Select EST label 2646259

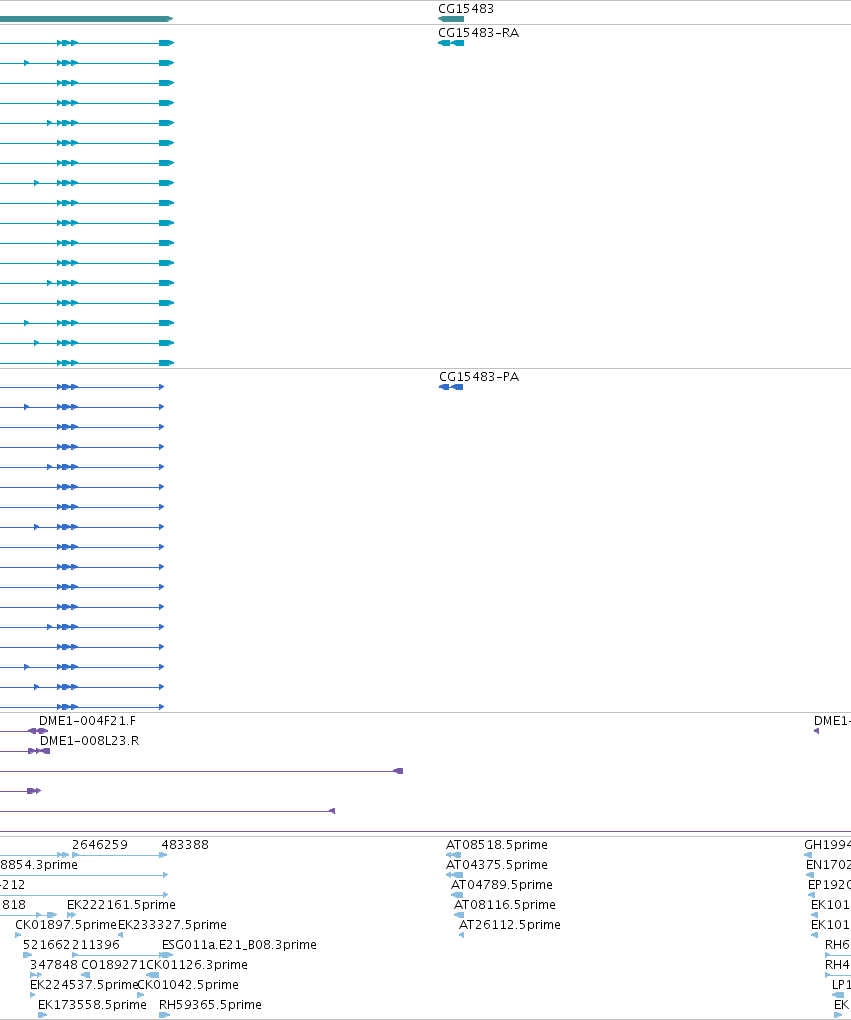tap(100, 845)
